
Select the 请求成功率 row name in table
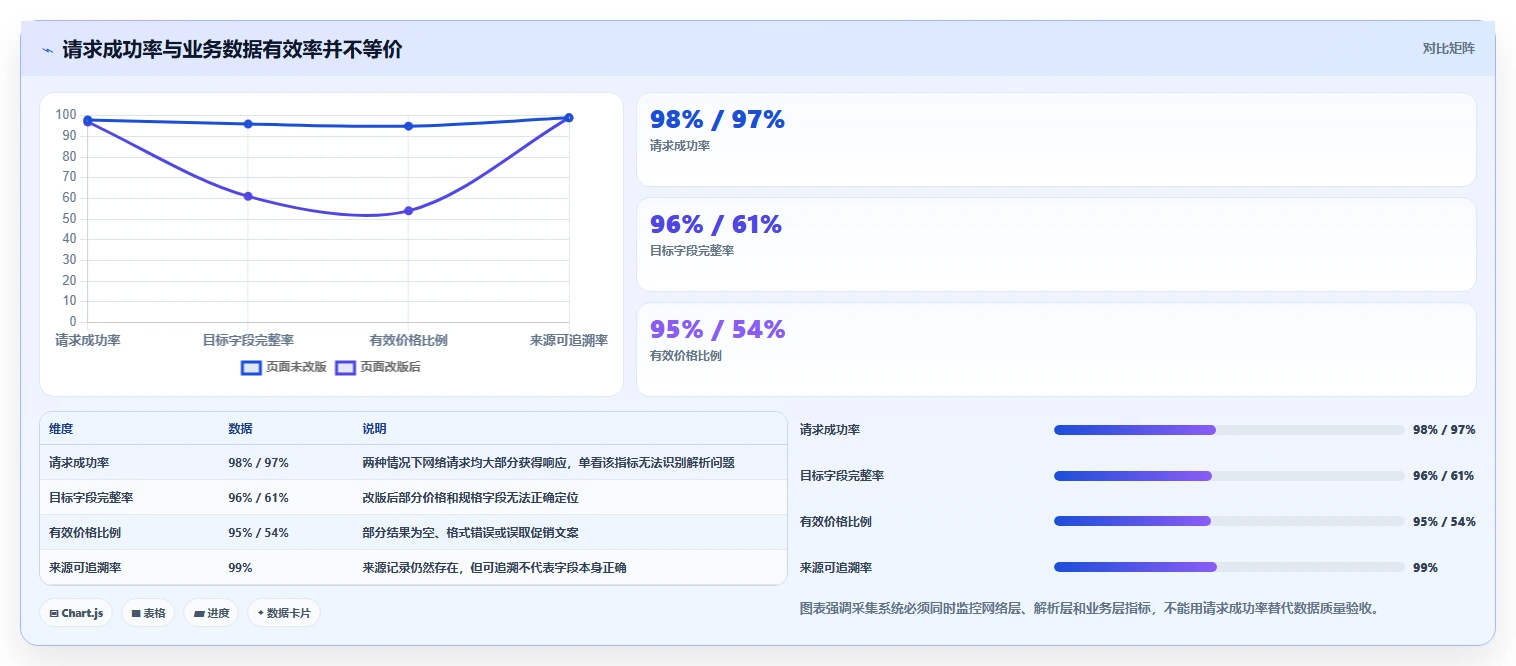point(79,463)
